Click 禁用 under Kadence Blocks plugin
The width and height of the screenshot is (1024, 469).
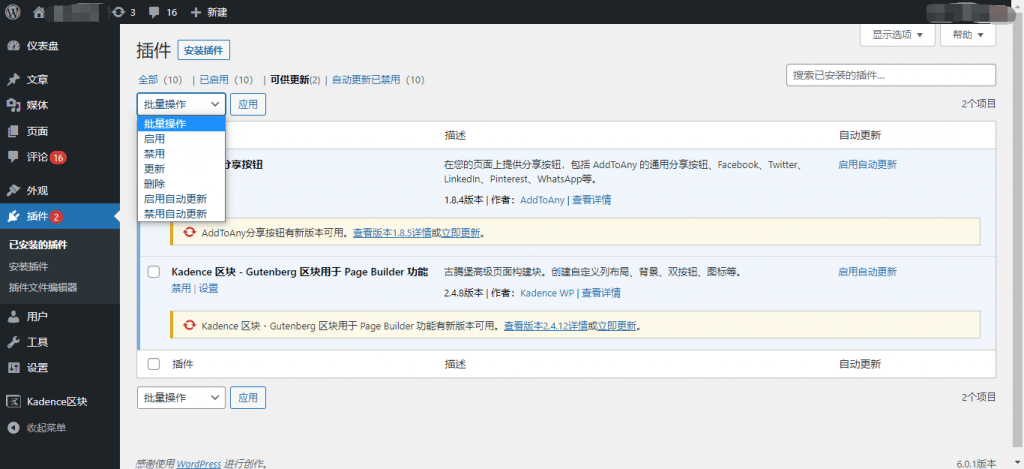pyautogui.click(x=181, y=288)
